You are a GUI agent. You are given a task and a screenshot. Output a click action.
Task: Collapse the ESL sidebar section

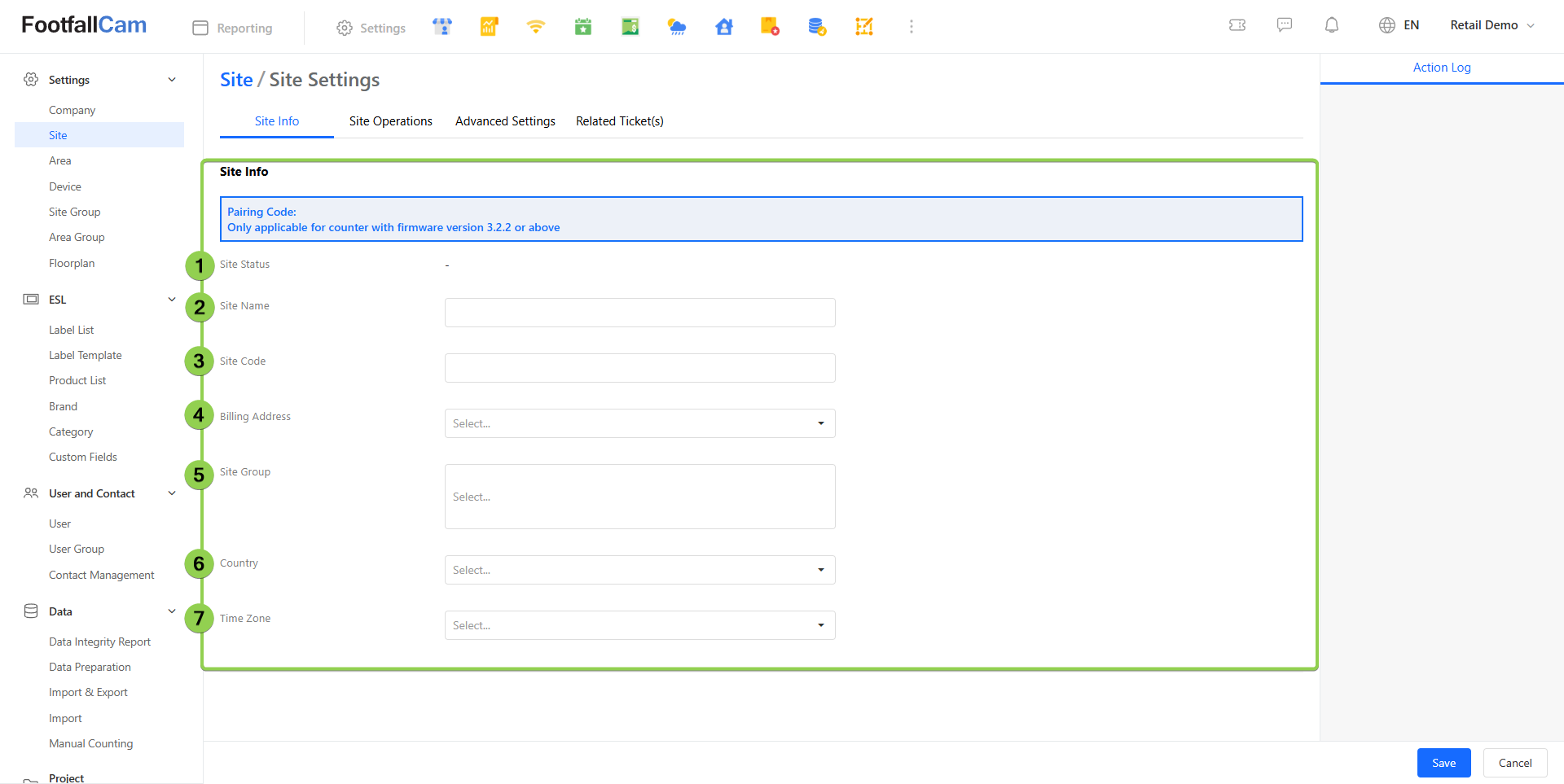tap(171, 300)
